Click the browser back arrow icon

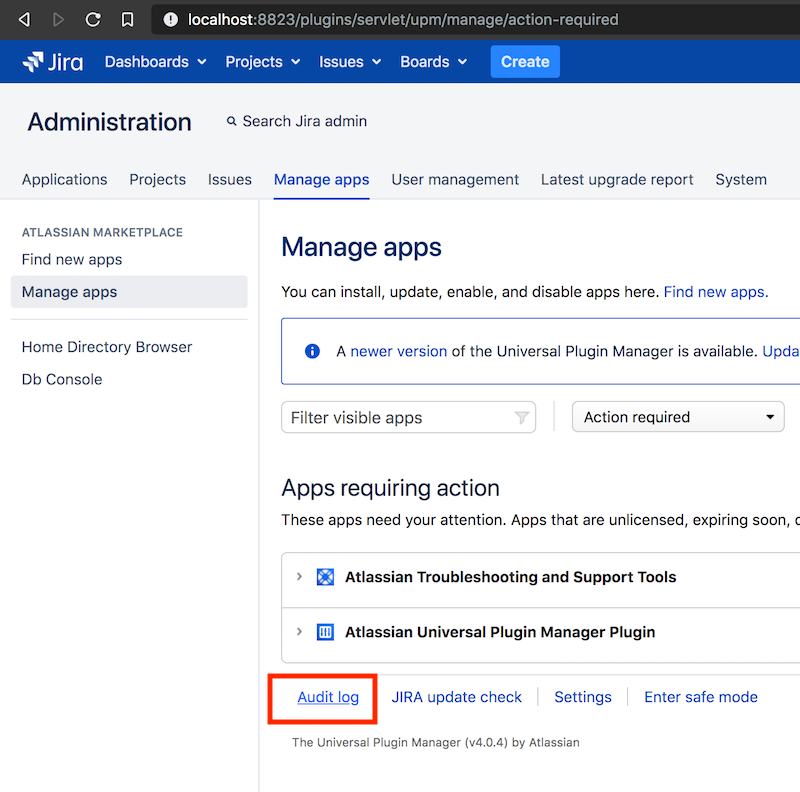pyautogui.click(x=24, y=19)
